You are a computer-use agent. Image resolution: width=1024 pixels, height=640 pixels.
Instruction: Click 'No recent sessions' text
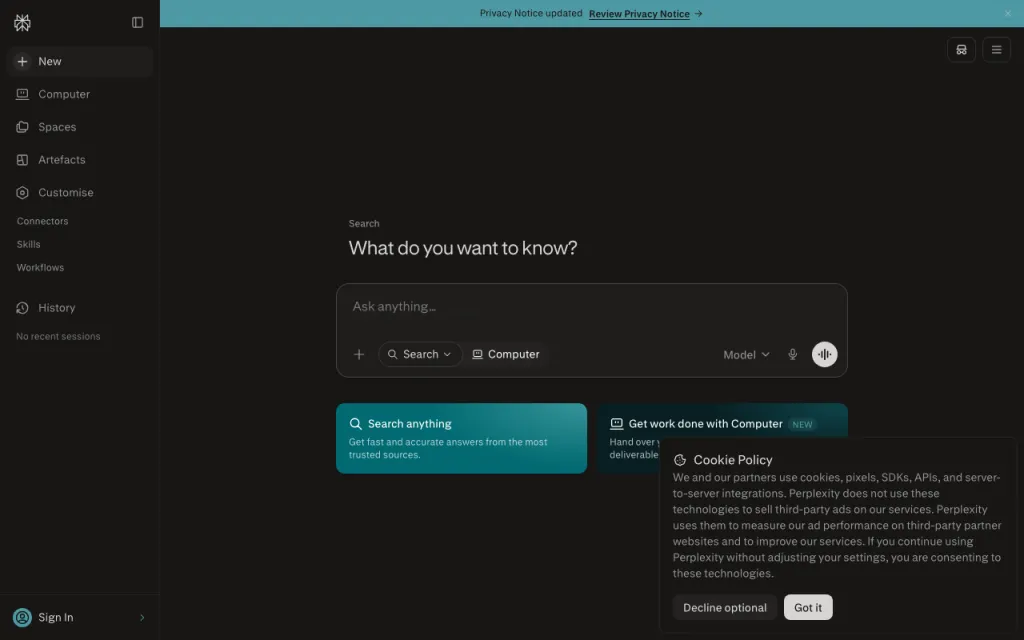tap(58, 336)
